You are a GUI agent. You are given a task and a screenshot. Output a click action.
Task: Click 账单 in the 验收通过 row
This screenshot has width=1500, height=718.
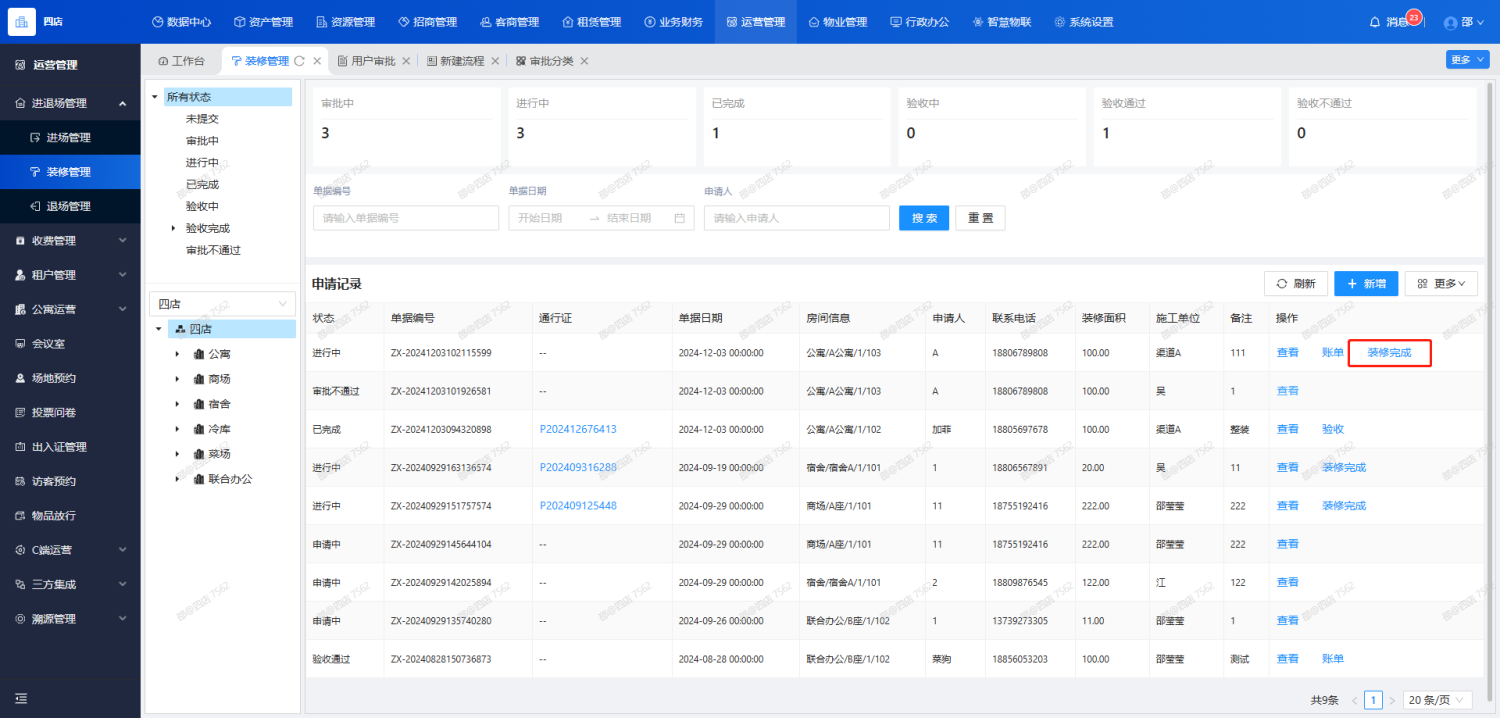(1333, 659)
